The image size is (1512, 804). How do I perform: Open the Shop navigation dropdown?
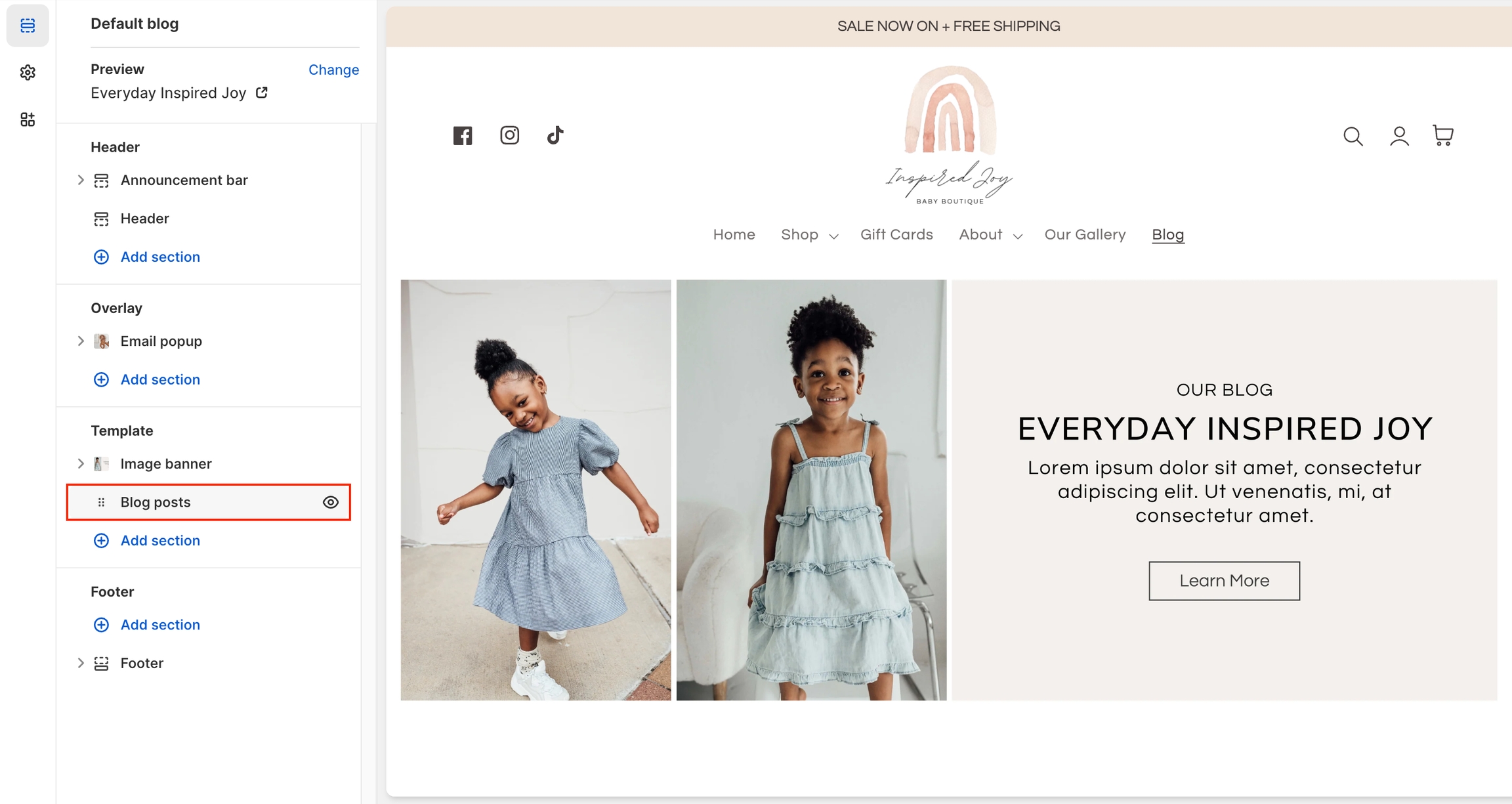(x=809, y=235)
